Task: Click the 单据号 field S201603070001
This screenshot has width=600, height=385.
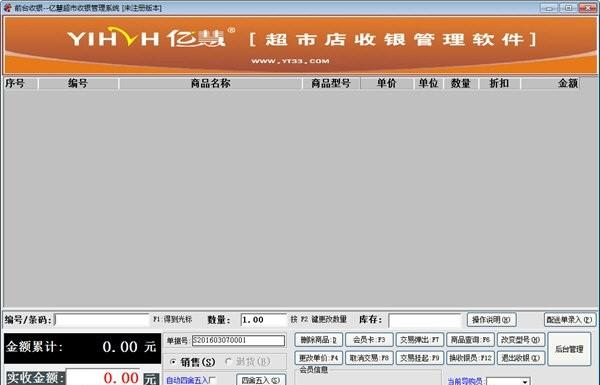Action: (238, 341)
